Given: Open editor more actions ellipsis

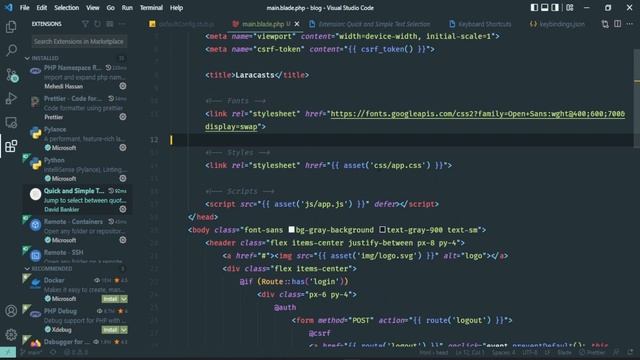Looking at the screenshot, I should (630, 24).
